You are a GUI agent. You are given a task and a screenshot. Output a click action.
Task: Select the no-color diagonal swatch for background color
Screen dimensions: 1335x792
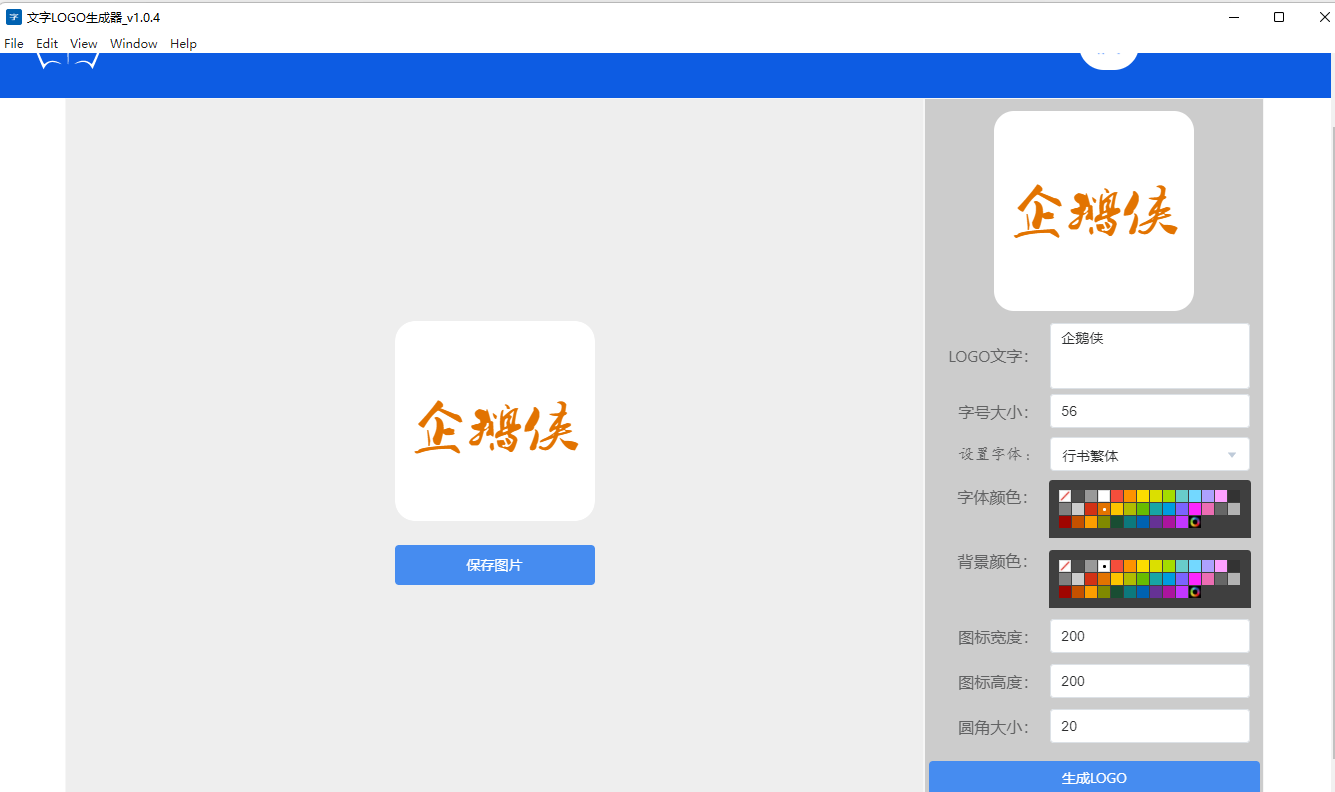pos(1065,565)
